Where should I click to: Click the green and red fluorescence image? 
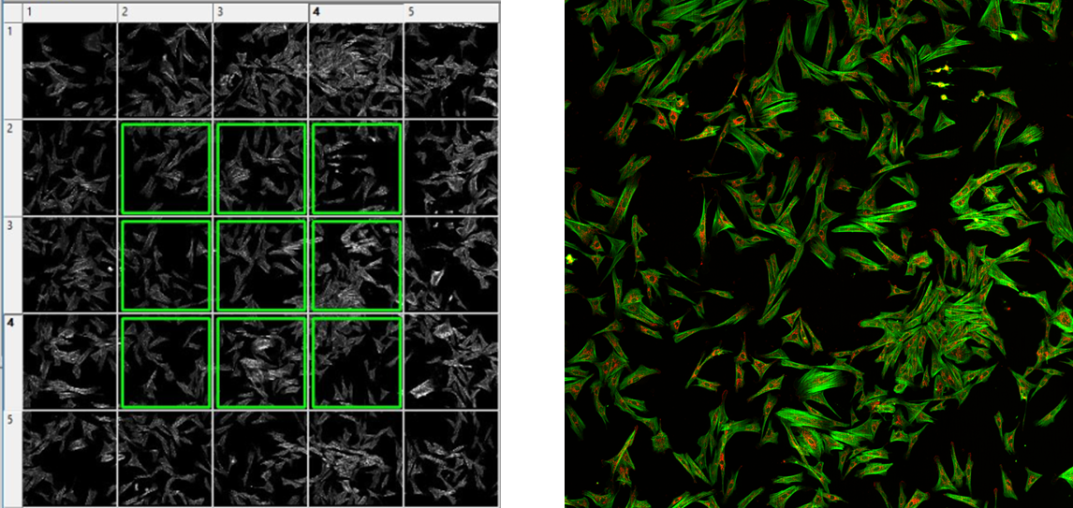click(818, 254)
